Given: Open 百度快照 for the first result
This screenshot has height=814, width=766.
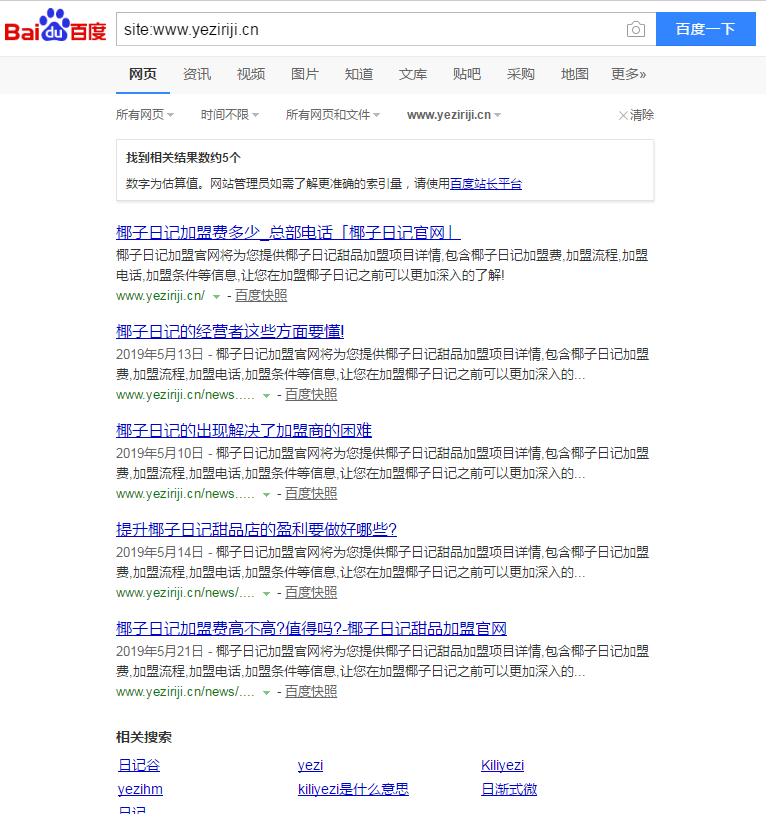Looking at the screenshot, I should (261, 296).
